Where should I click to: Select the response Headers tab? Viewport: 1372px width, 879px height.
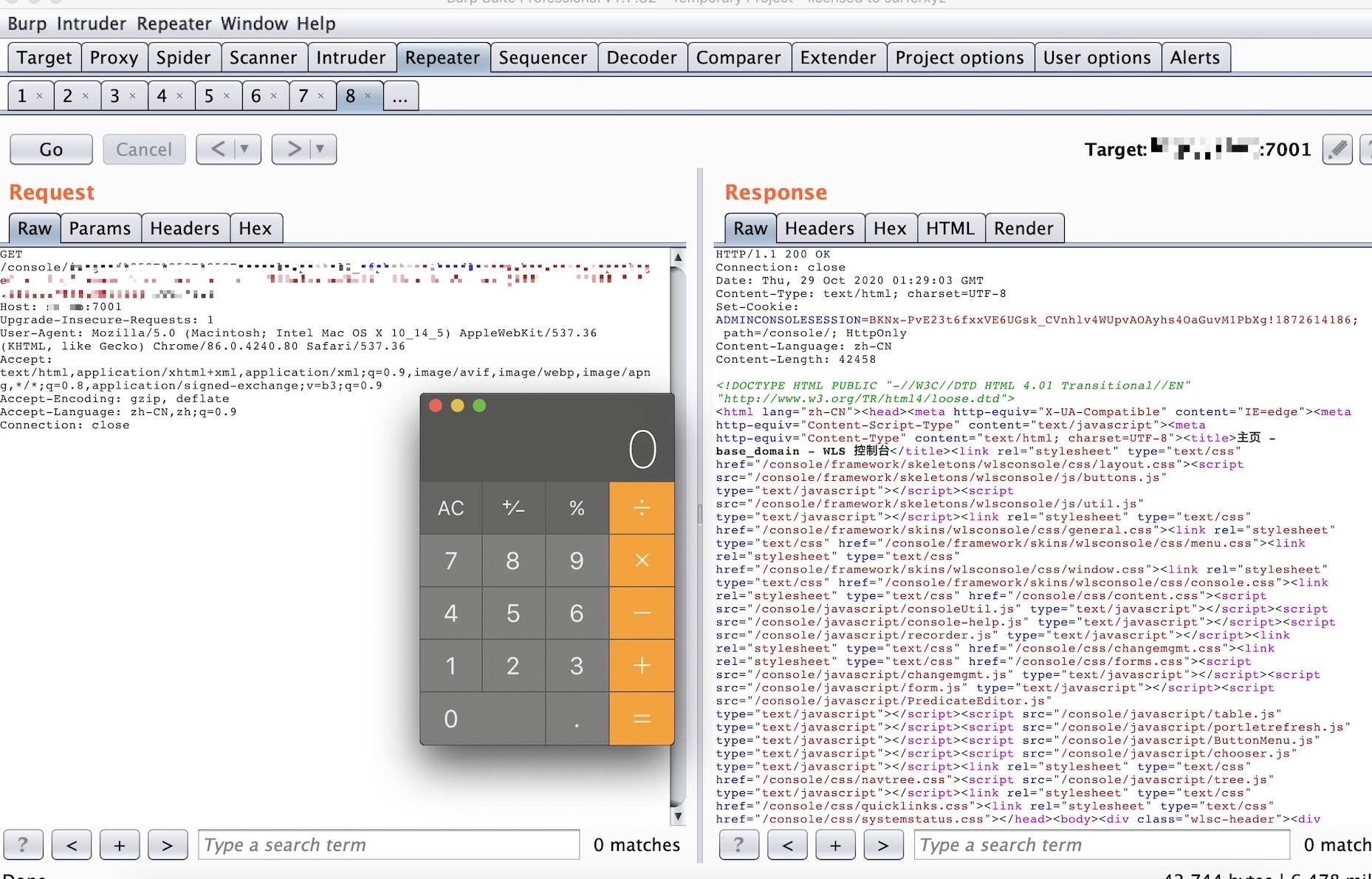[x=820, y=228]
